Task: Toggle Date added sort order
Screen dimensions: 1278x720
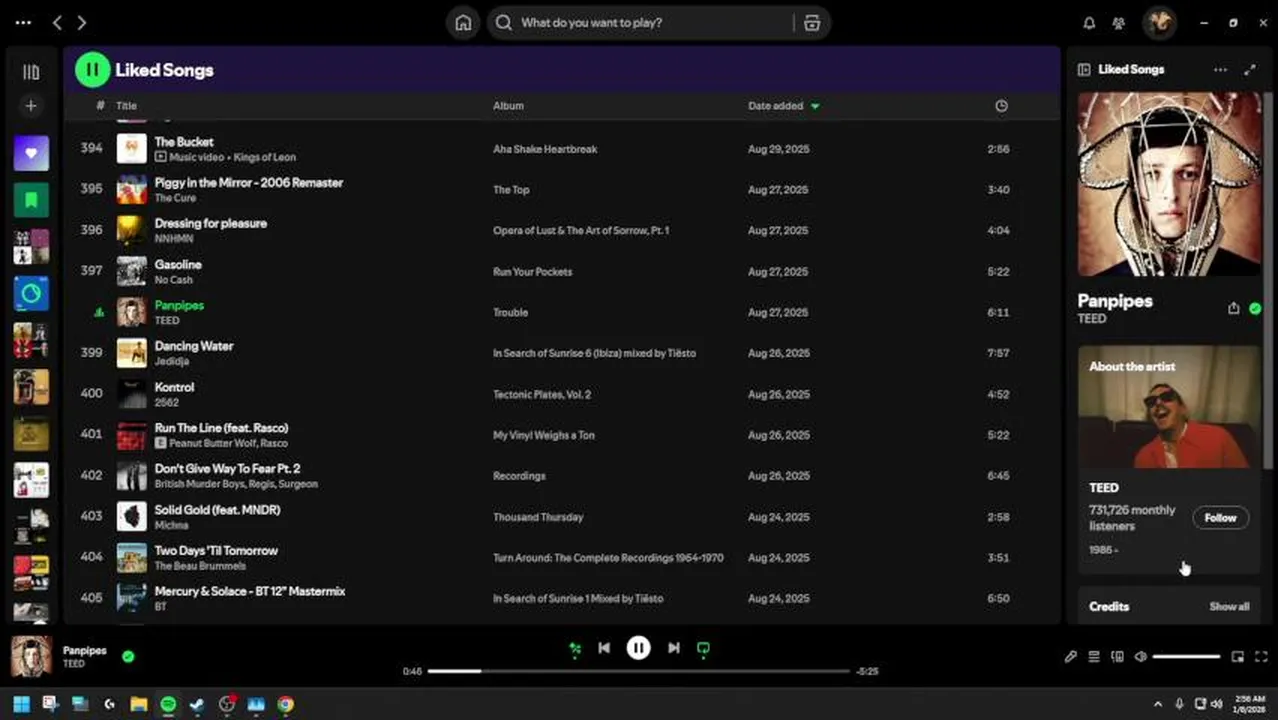Action: (x=783, y=106)
